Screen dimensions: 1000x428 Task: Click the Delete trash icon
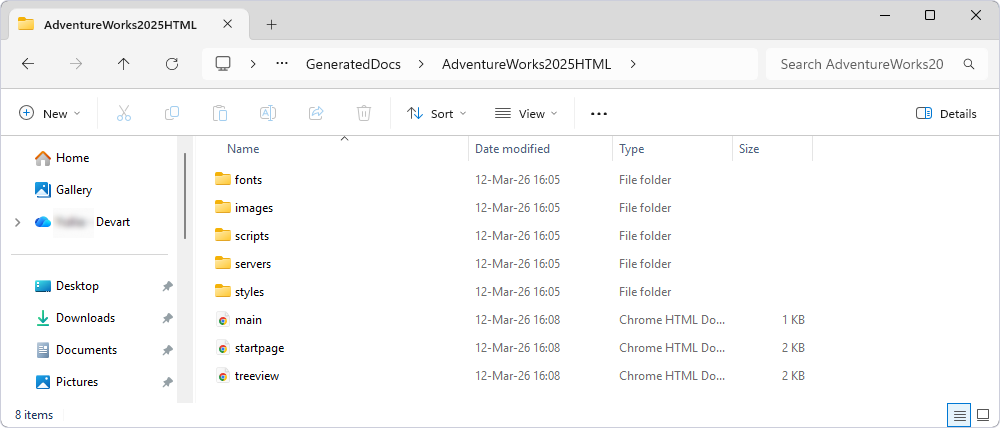364,114
